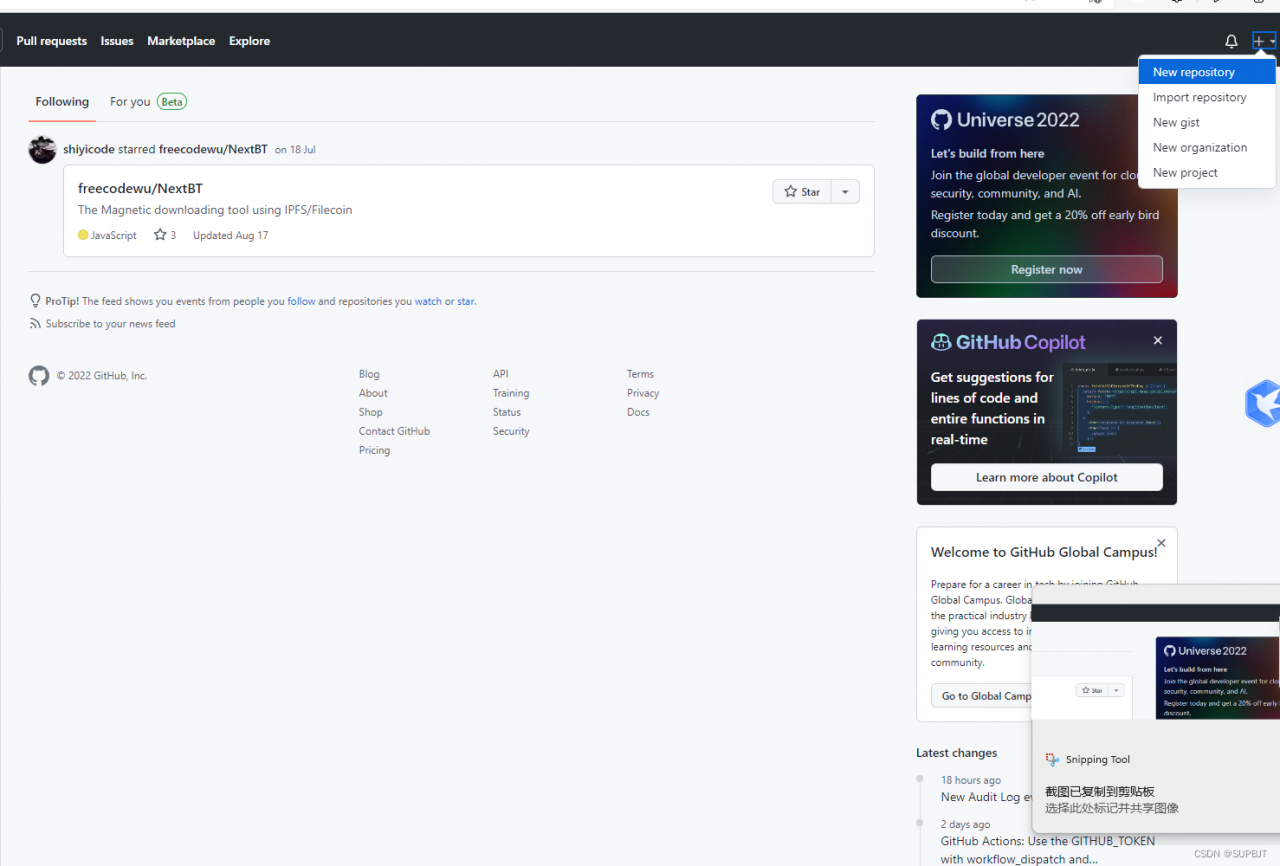Switch to the Following tab

pos(62,102)
